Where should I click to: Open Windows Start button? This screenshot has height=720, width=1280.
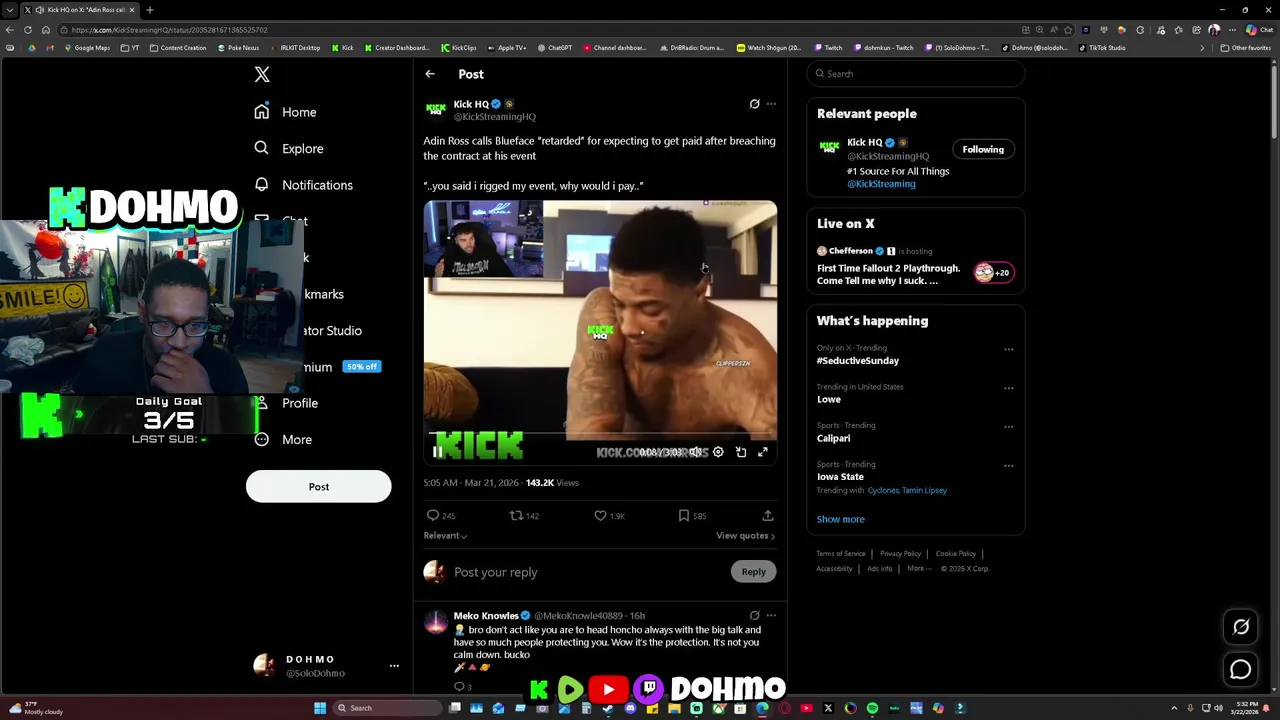[320, 708]
